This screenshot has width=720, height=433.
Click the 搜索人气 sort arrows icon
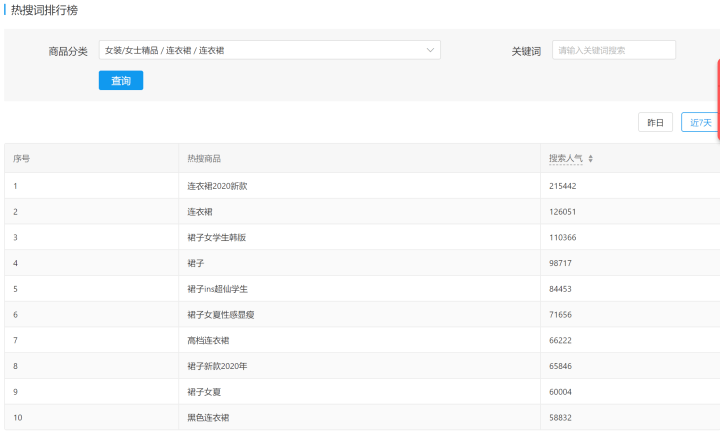(590, 159)
